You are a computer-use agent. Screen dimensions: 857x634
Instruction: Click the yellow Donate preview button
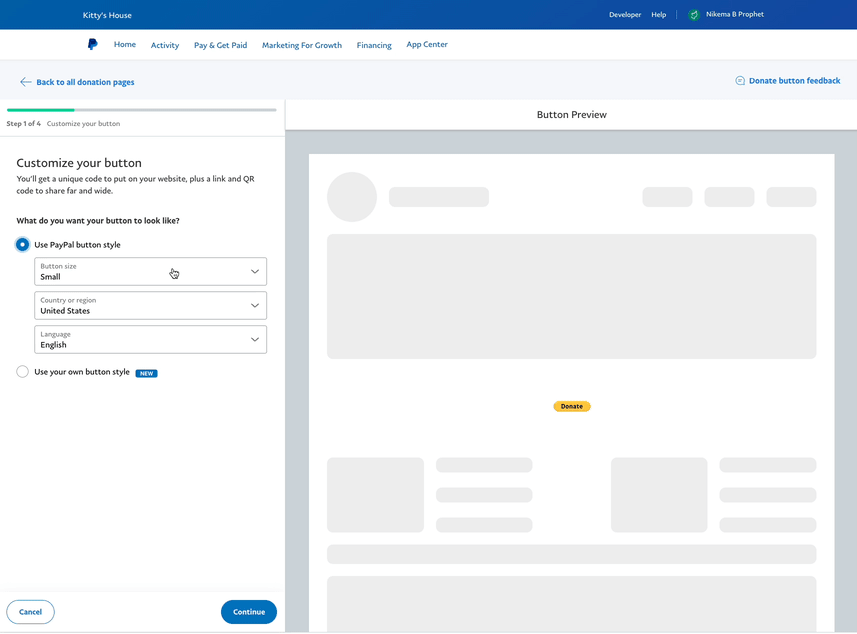coord(572,406)
